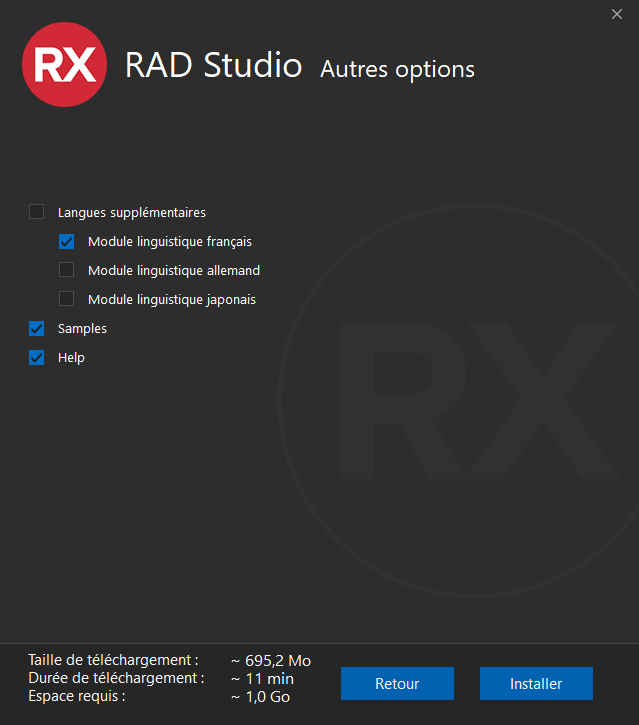Click the 11 min download duration value
639x725 pixels.
click(x=262, y=678)
